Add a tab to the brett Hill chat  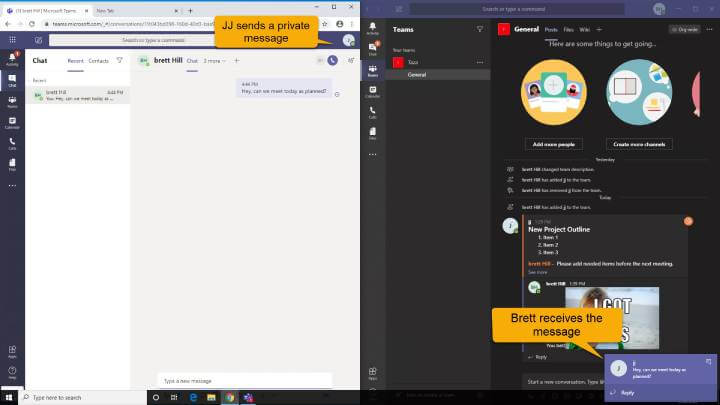[236, 61]
